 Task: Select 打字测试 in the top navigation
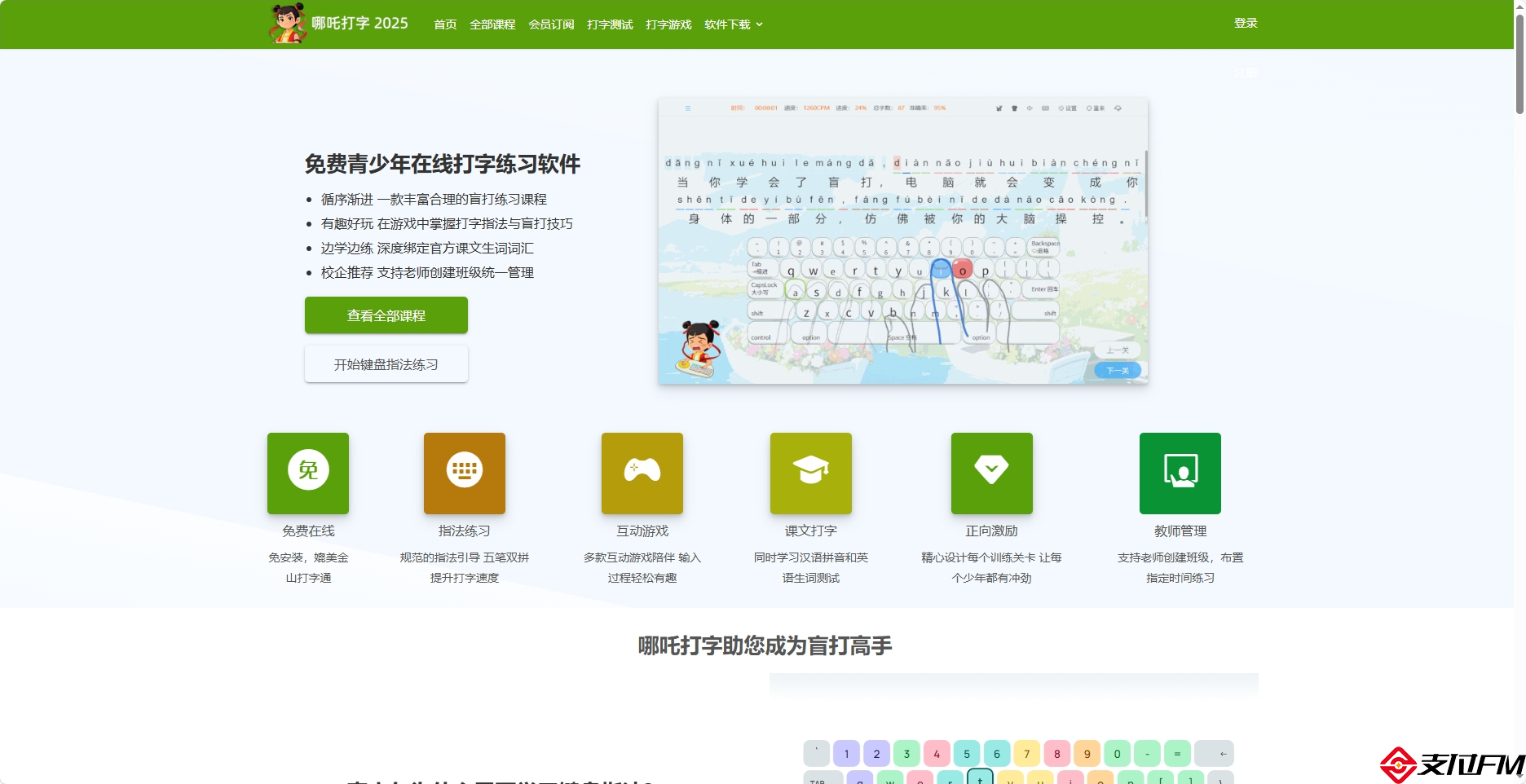coord(610,24)
